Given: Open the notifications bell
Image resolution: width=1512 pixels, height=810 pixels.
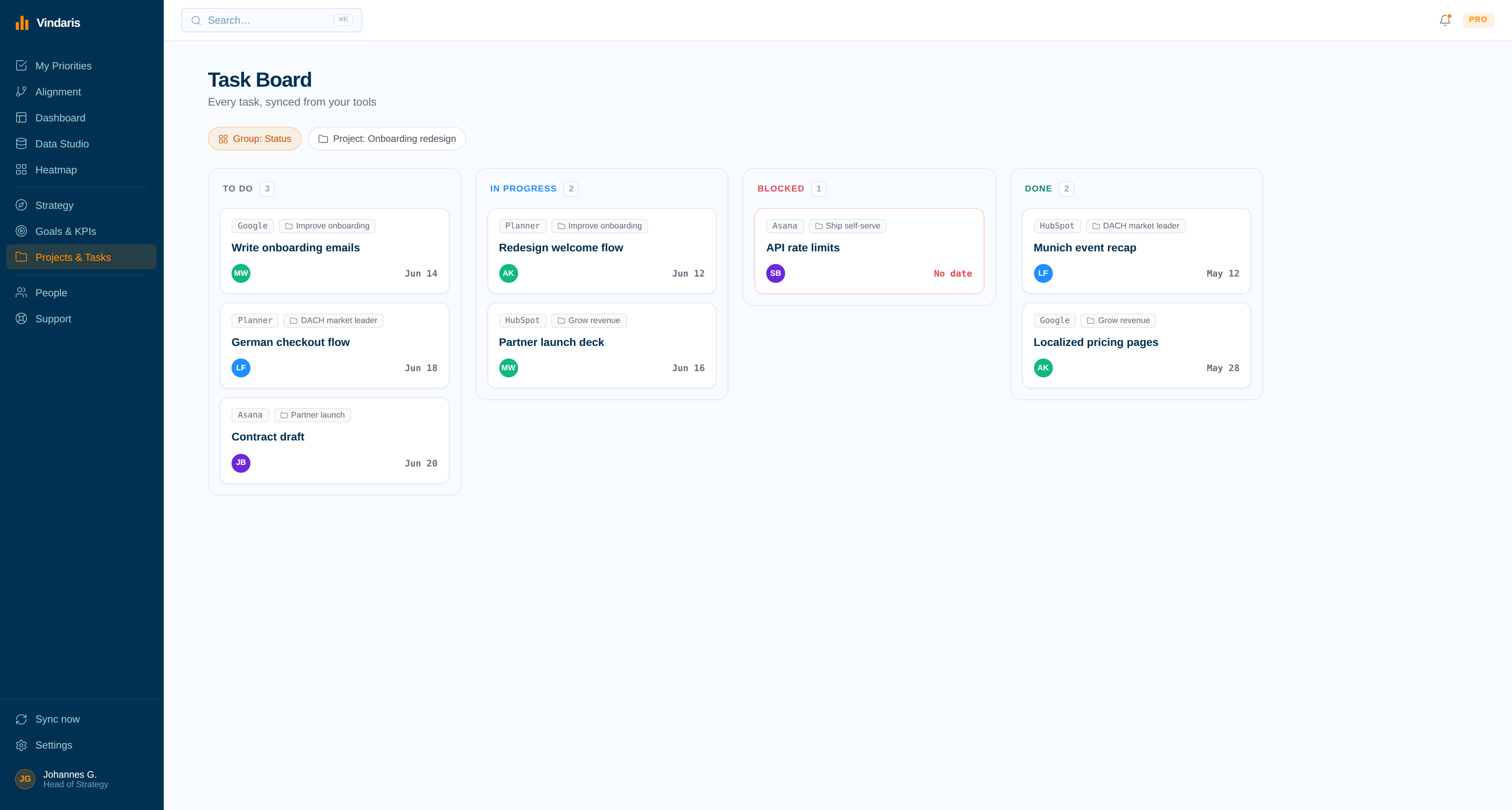Looking at the screenshot, I should 1445,20.
